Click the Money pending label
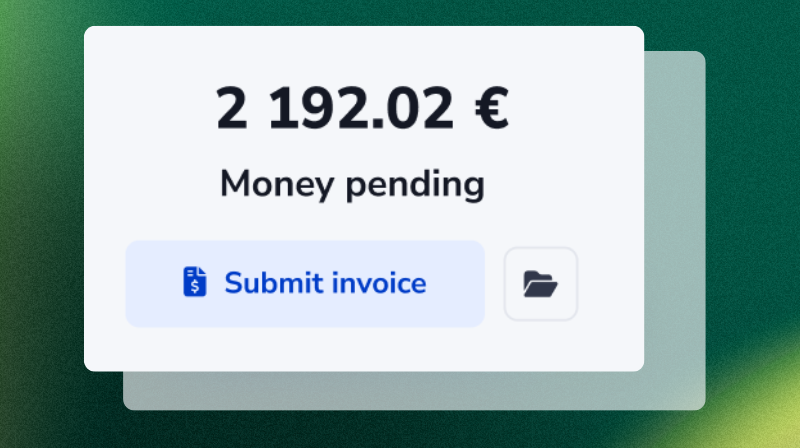The height and width of the screenshot is (448, 800). [x=352, y=184]
